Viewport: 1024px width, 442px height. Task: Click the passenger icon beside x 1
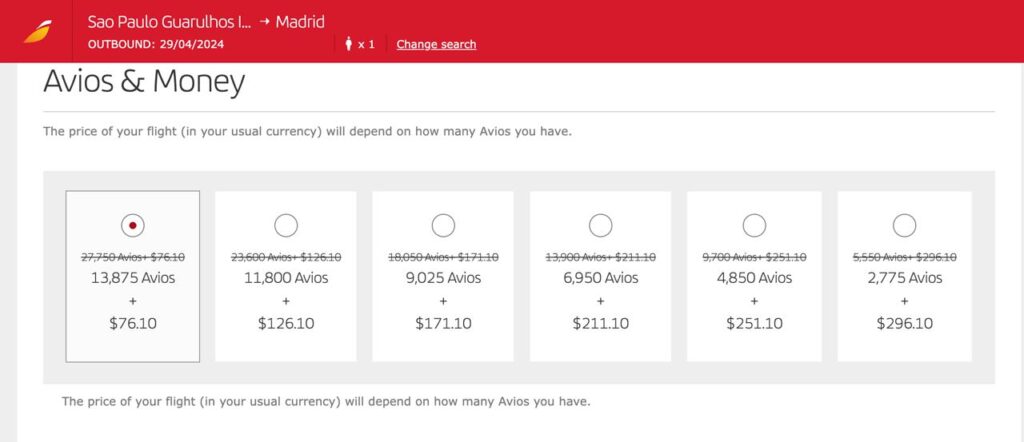click(349, 44)
